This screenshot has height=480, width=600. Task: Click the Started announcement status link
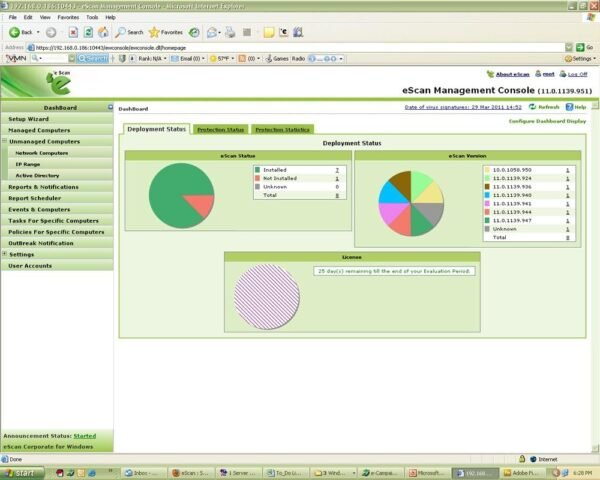pos(85,436)
